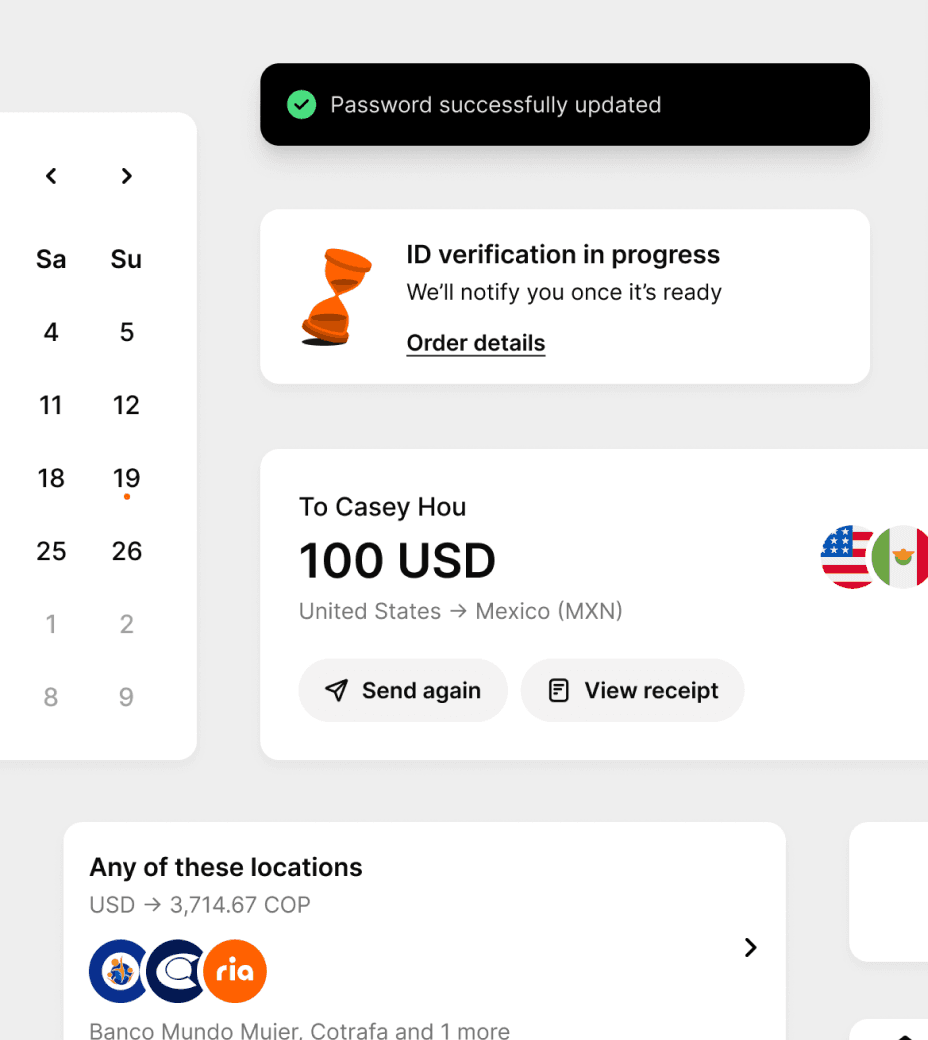928x1040 pixels.
Task: Click the Password successfully updated notification
Action: click(x=565, y=105)
